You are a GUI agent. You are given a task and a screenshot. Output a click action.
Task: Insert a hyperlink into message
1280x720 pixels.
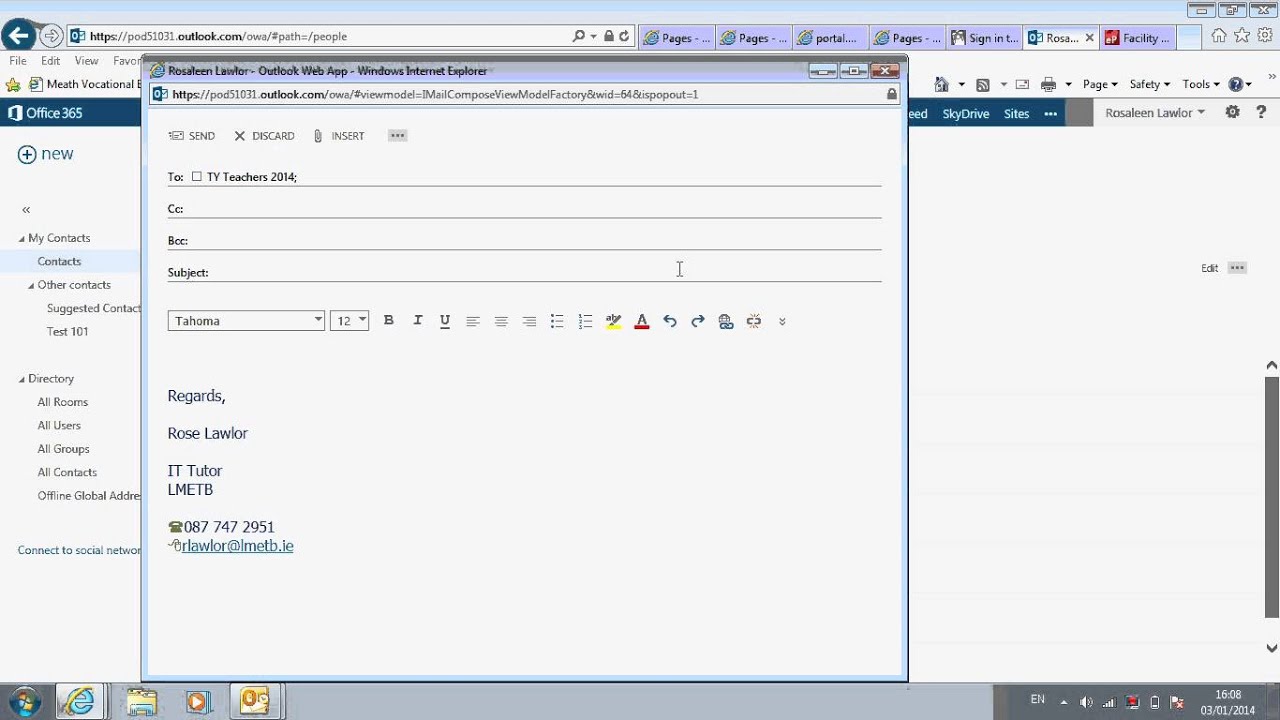tap(726, 321)
